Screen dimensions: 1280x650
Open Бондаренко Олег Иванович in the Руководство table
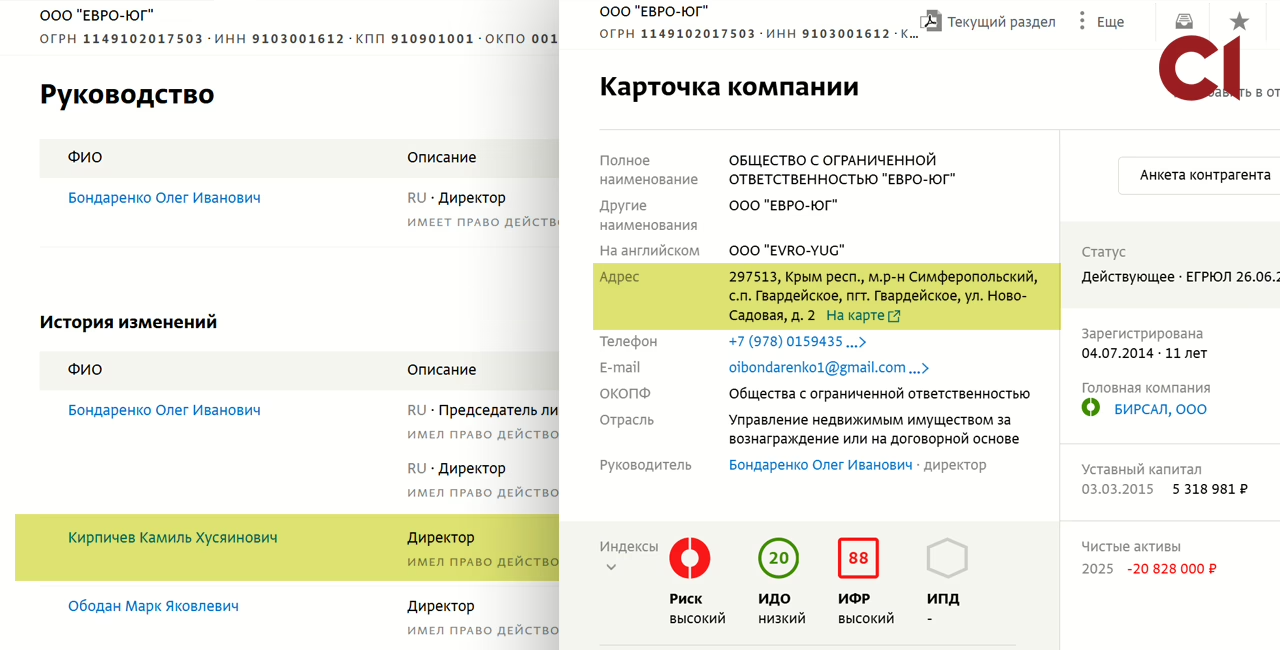pos(164,198)
